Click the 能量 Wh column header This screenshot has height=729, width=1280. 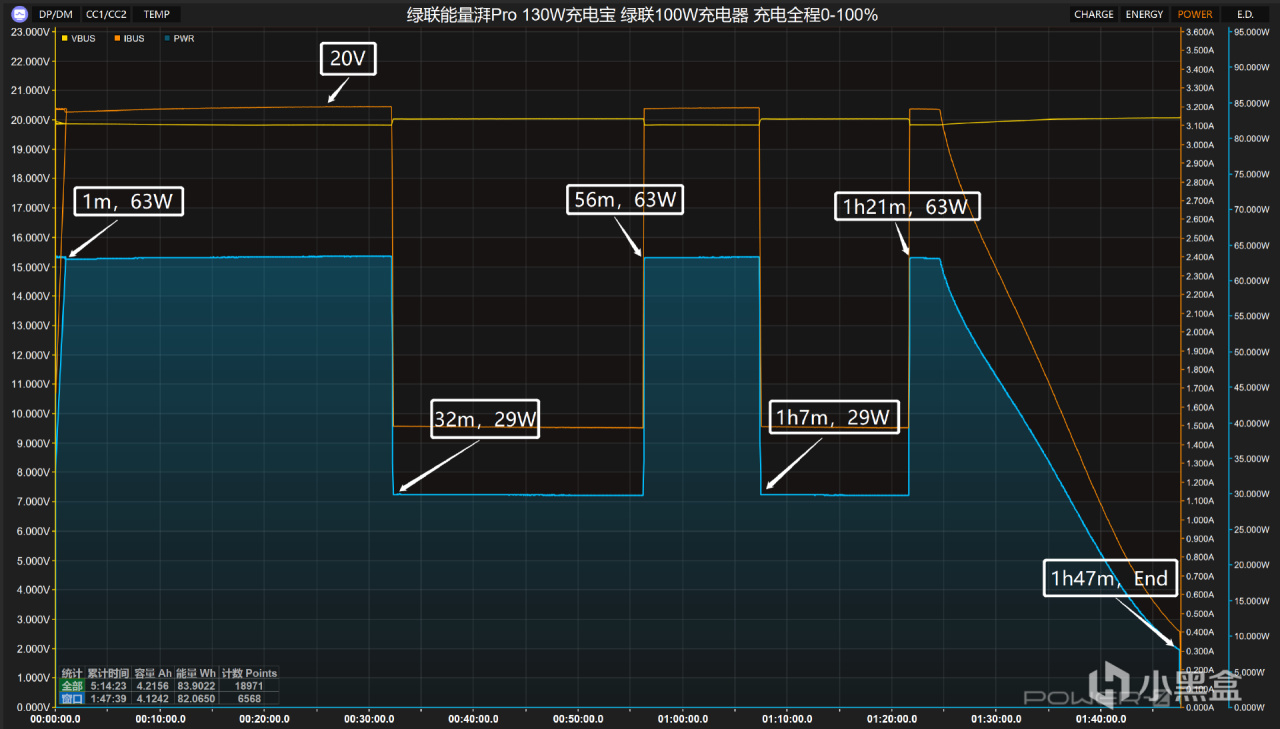(196, 673)
